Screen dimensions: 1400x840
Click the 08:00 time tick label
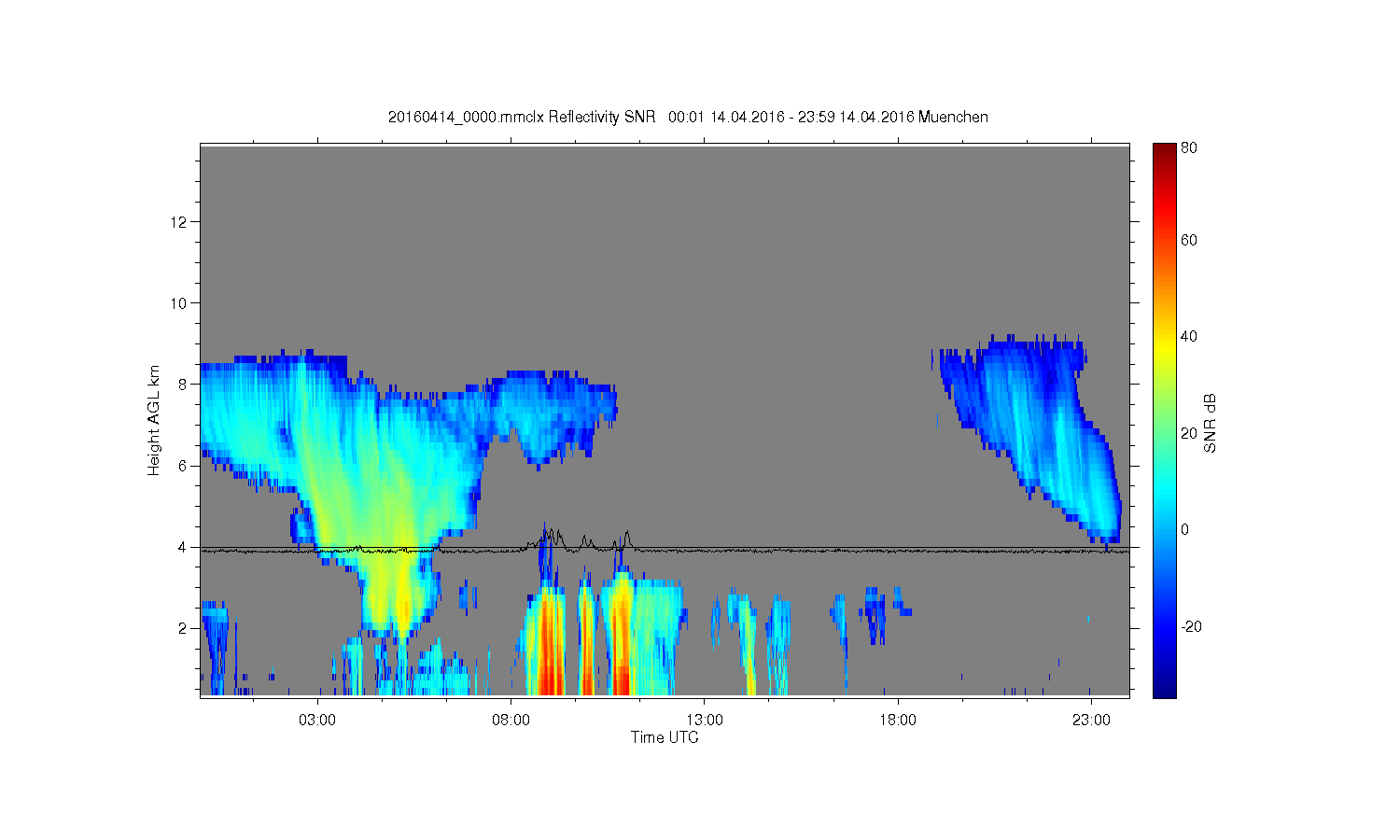(511, 720)
